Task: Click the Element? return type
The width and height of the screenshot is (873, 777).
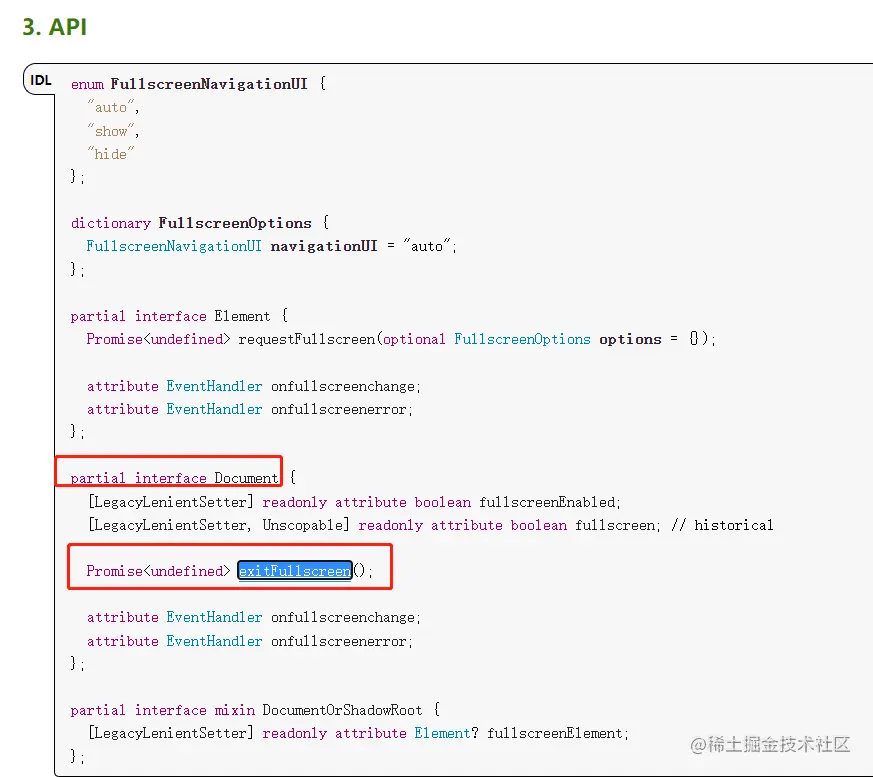Action: [x=446, y=733]
